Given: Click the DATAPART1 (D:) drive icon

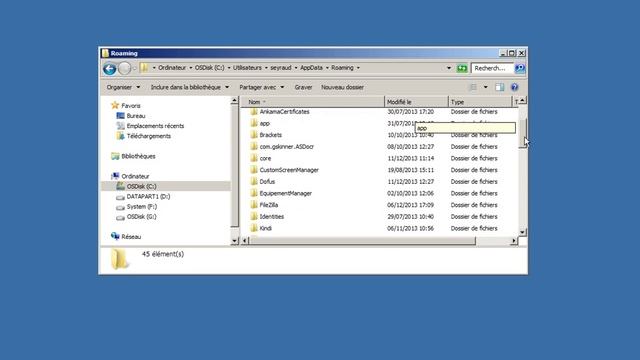Looking at the screenshot, I should coord(120,197).
